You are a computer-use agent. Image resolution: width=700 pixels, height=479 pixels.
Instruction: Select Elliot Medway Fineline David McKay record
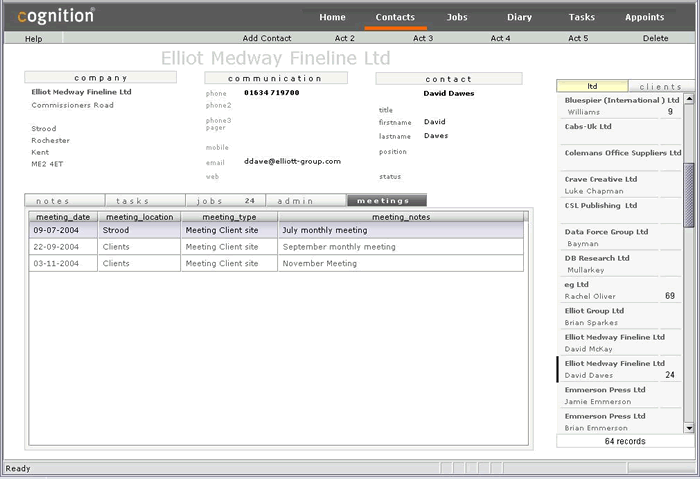[621, 343]
